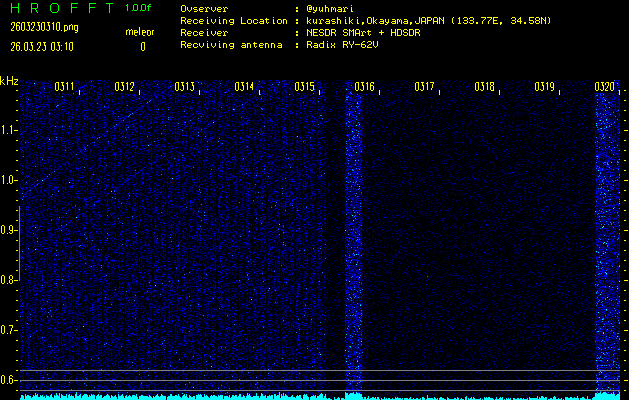The image size is (629, 400).
Task: Select the 0316 time marker
Action: tap(364, 87)
